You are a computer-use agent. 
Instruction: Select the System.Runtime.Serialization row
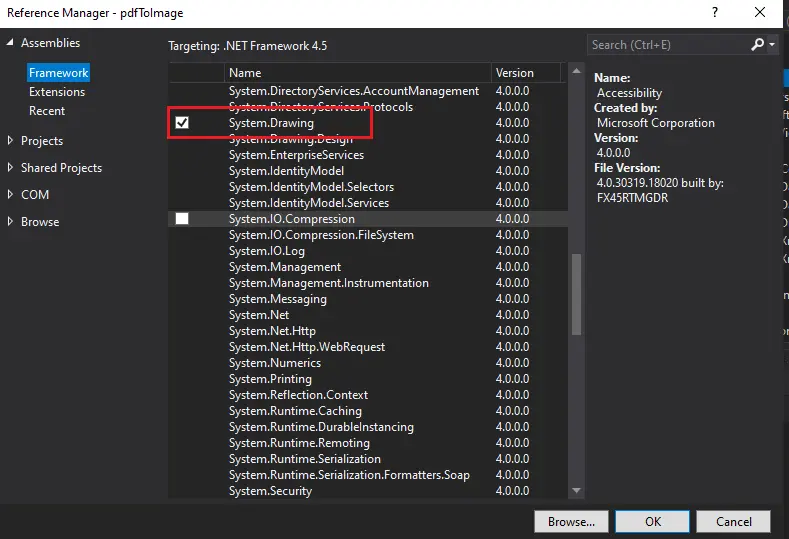368,459
